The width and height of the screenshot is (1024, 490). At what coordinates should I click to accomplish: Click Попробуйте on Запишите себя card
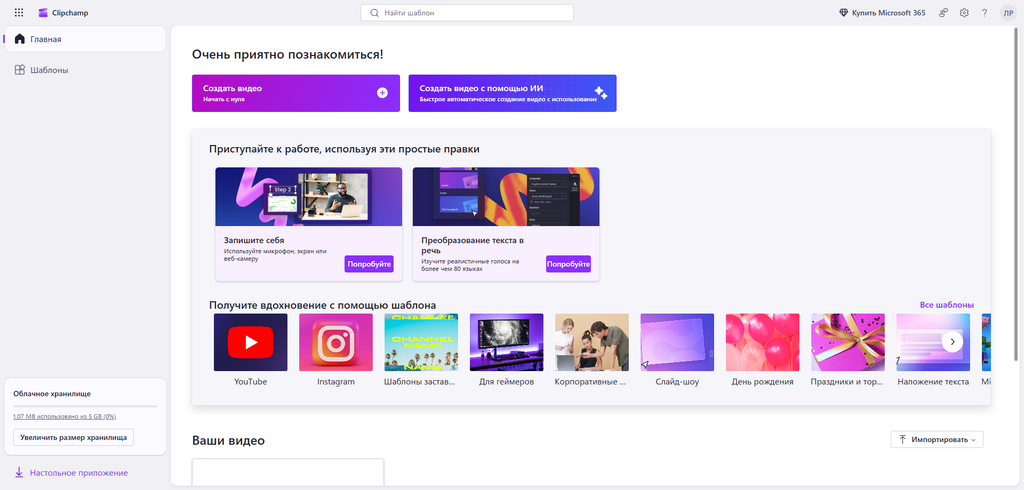click(x=369, y=264)
